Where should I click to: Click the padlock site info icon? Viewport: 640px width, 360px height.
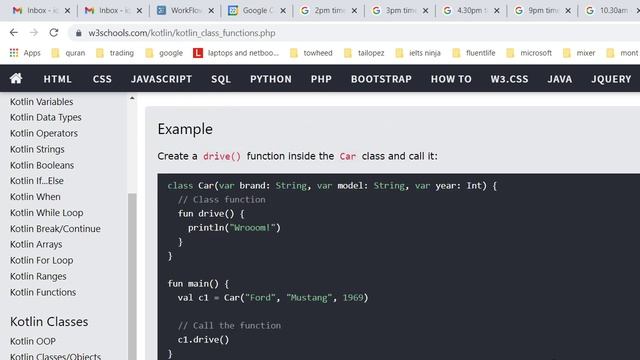tap(78, 33)
